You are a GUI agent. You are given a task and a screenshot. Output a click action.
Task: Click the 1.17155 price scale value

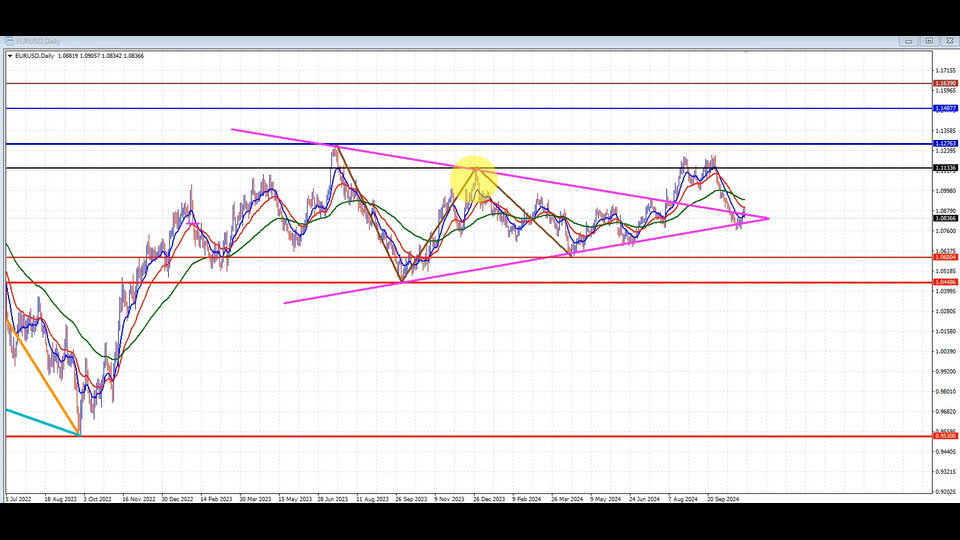coord(945,70)
